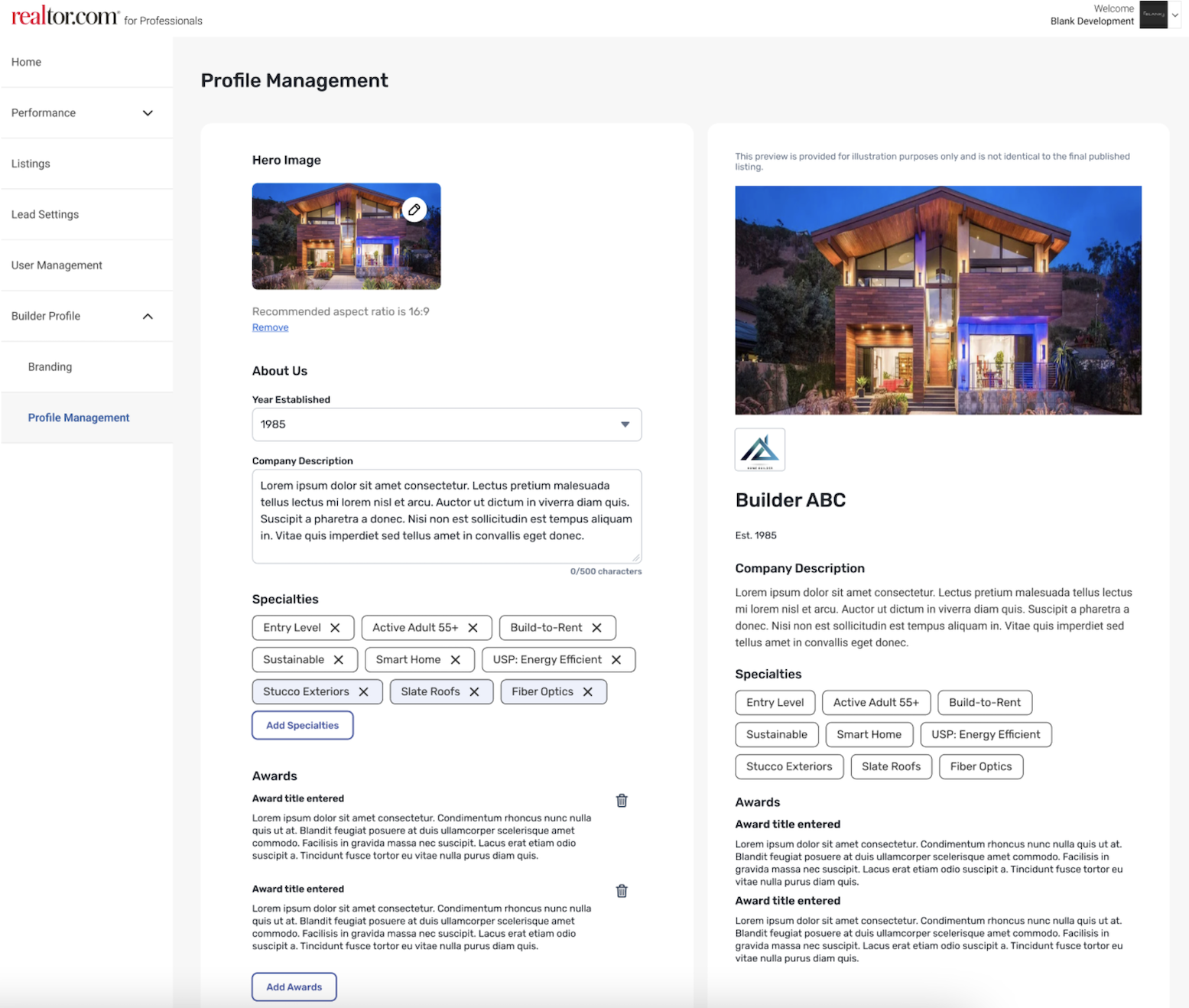This screenshot has height=1008, width=1189.
Task: Click the 0/500 characters counter
Action: (606, 571)
